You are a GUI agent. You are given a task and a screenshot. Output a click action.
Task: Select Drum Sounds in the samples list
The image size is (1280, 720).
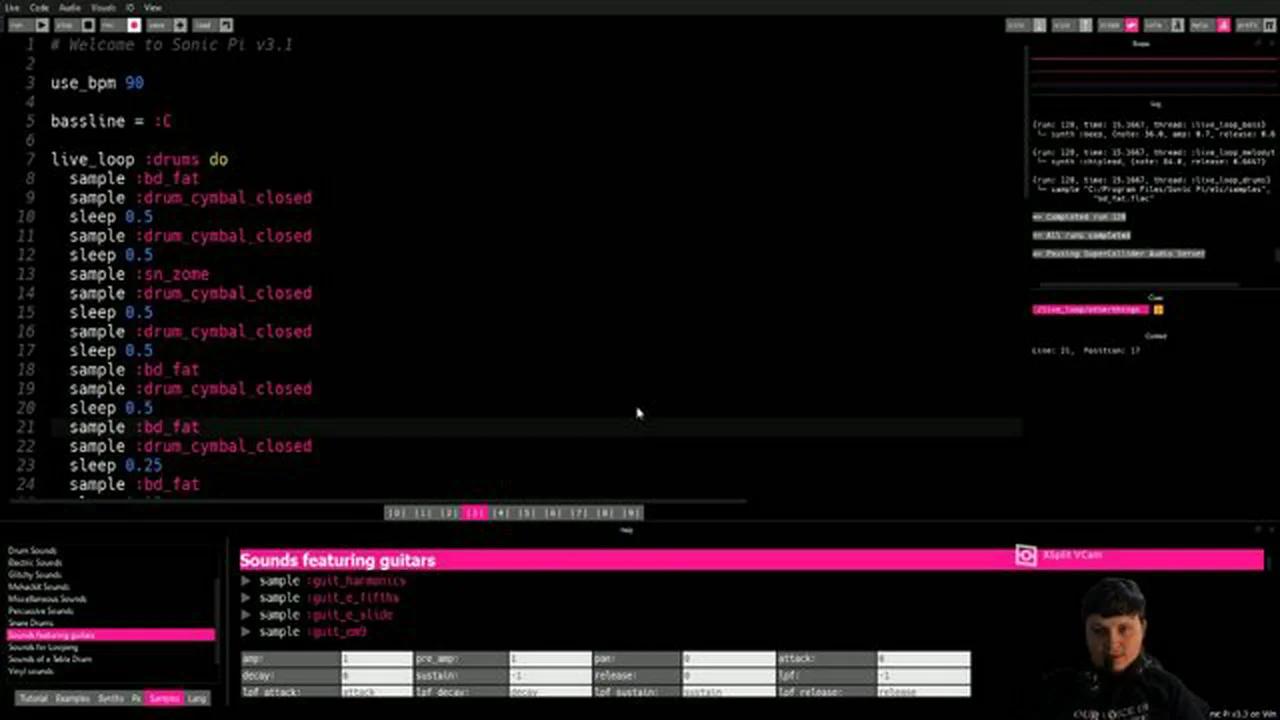(x=33, y=550)
